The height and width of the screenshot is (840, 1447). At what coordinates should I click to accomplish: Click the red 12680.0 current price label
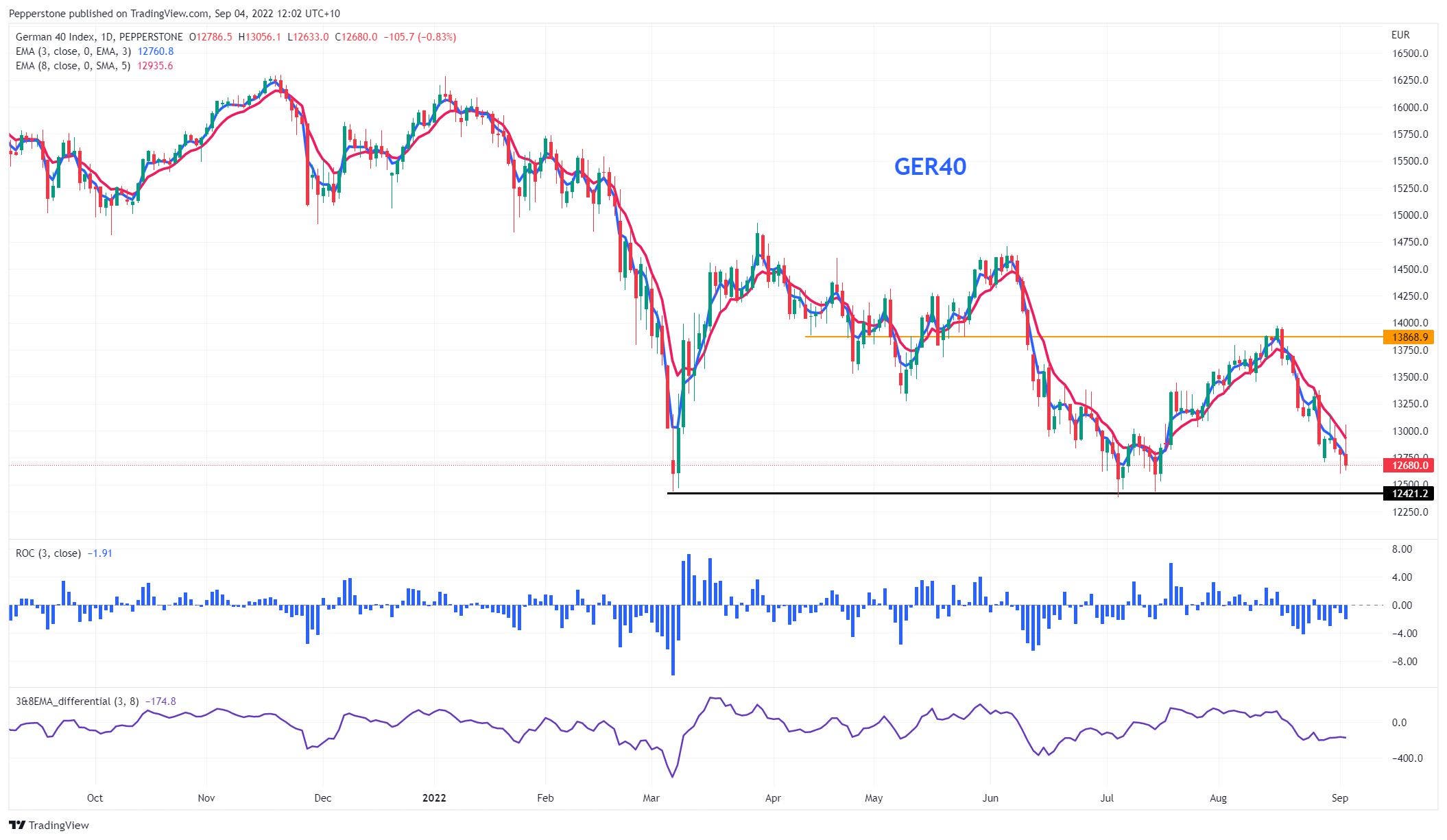tap(1409, 466)
